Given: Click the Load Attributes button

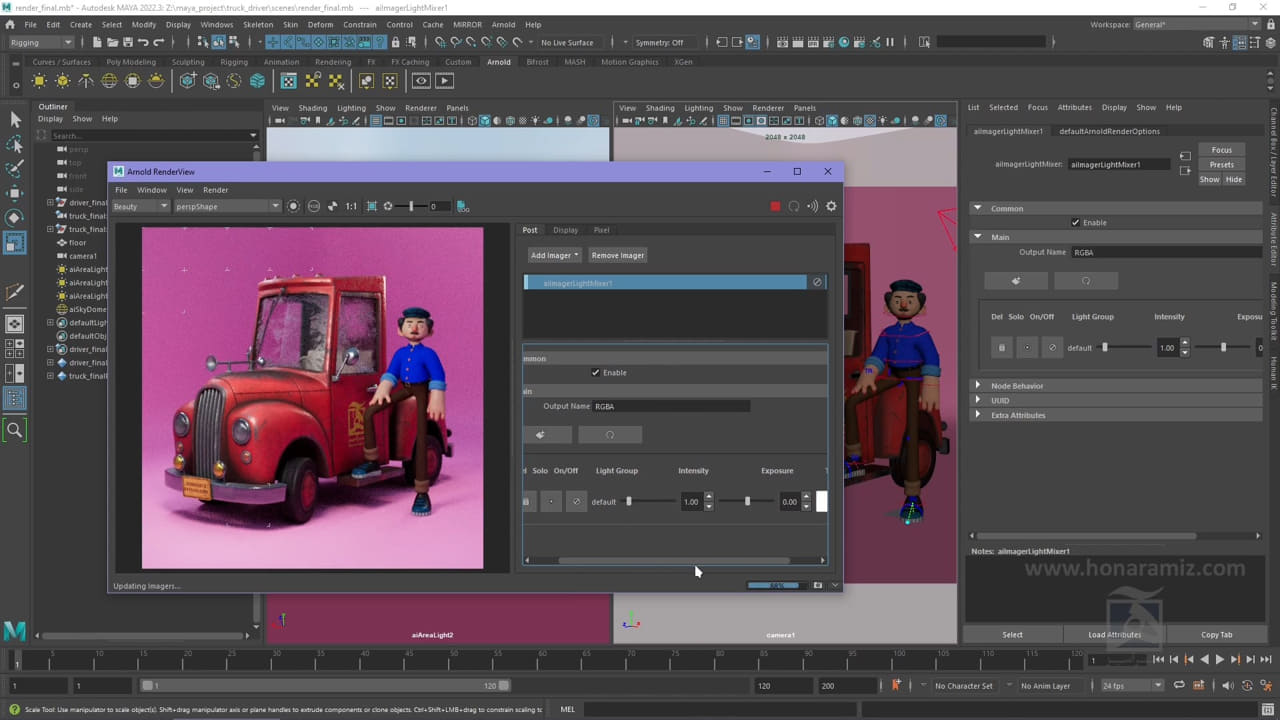Looking at the screenshot, I should 1114,634.
